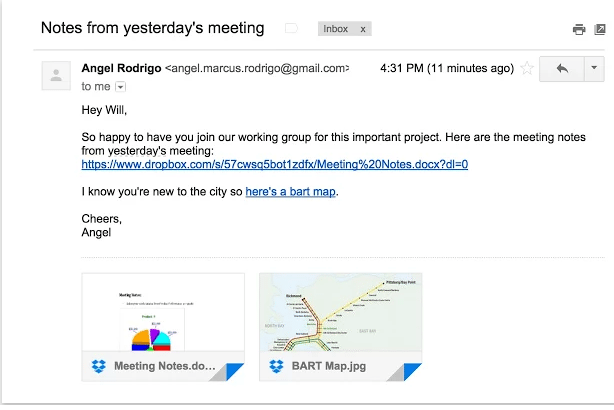Viewport: 614px width, 410px height.
Task: Toggle the importance marker beside subject
Action: pos(291,29)
